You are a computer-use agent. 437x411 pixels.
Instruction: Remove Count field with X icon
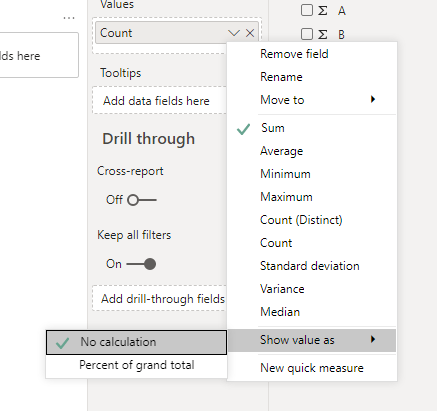(x=250, y=33)
